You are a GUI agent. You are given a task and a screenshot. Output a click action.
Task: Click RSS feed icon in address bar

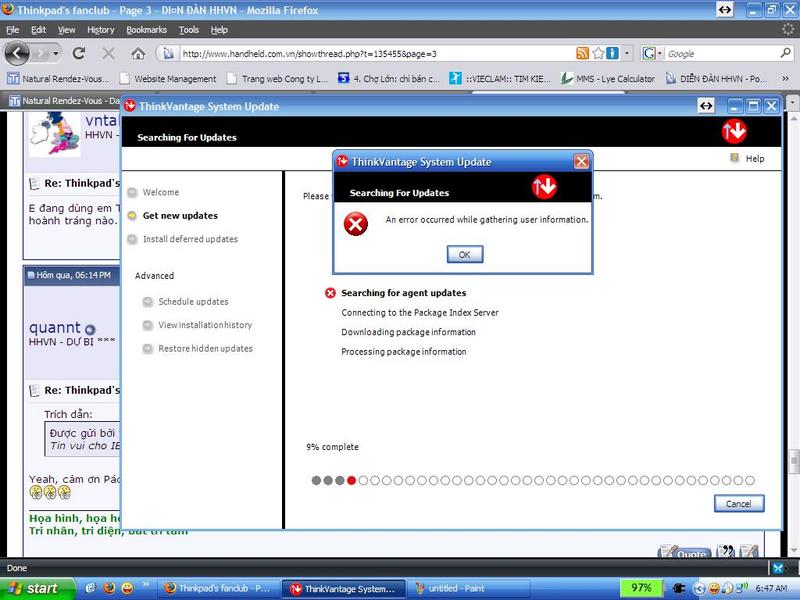pos(582,53)
